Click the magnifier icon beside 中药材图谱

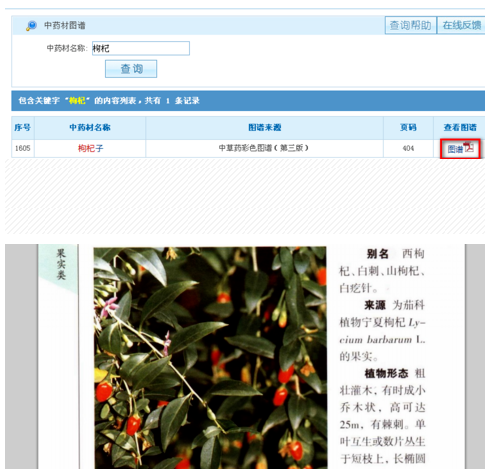[31, 26]
